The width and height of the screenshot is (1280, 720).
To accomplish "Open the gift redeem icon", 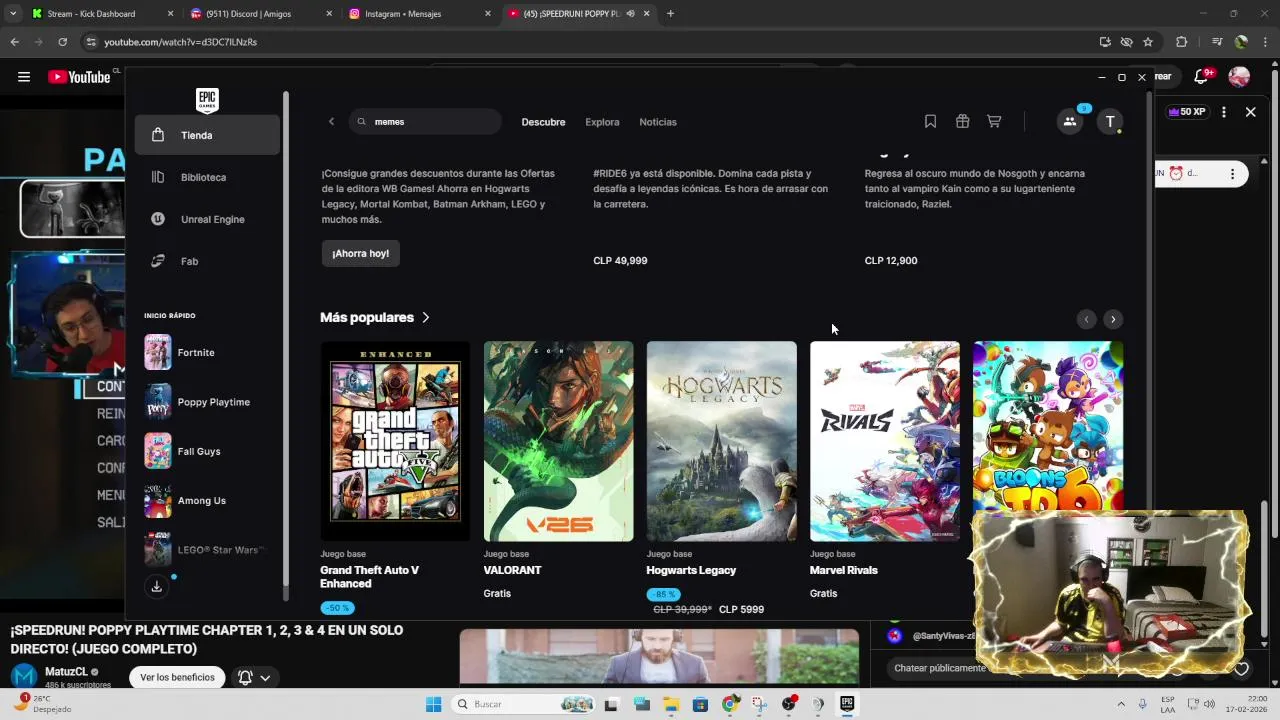I will [x=962, y=121].
